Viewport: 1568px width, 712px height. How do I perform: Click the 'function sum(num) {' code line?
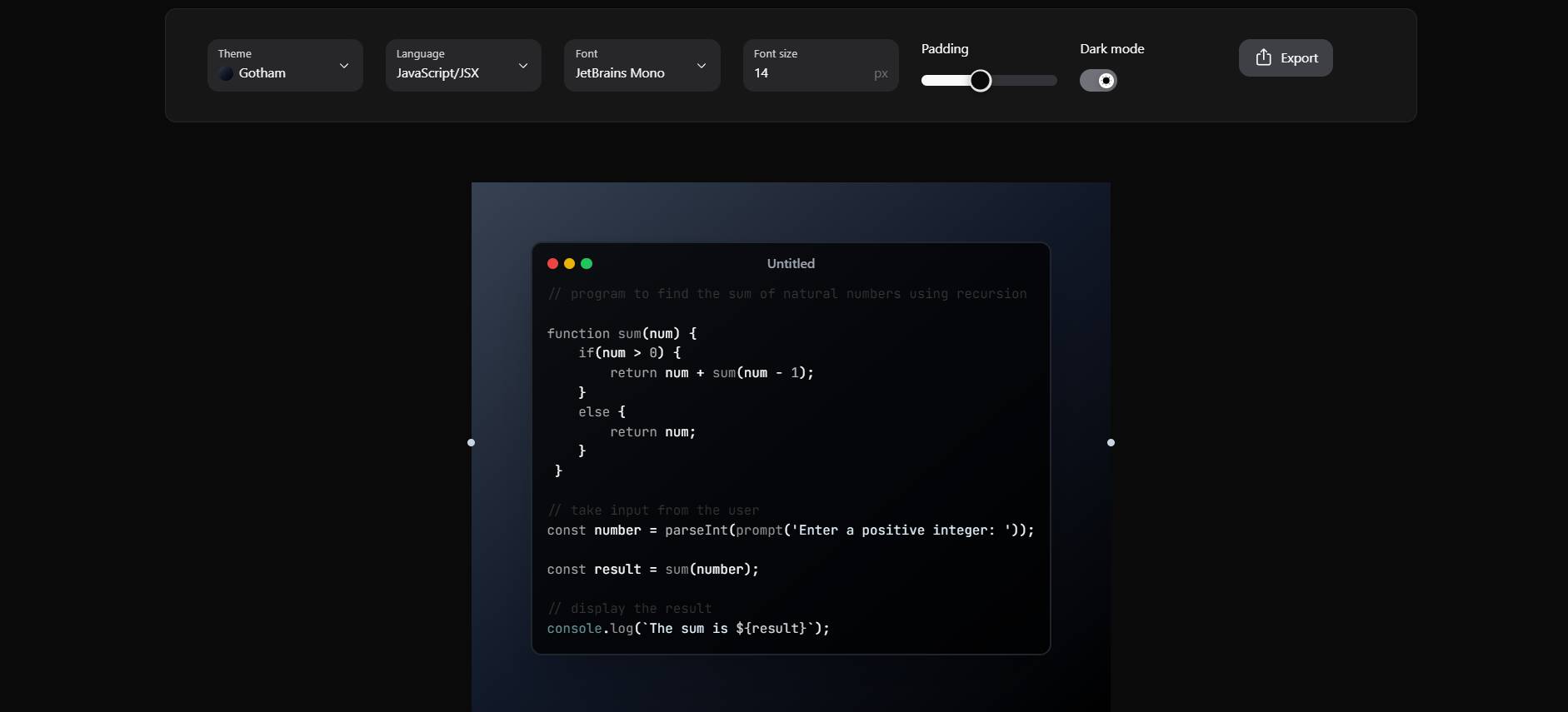coord(622,333)
